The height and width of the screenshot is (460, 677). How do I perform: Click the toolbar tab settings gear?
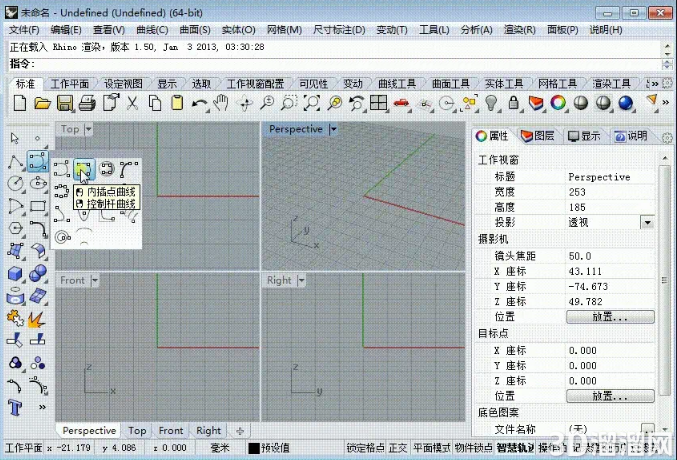pyautogui.click(x=667, y=83)
